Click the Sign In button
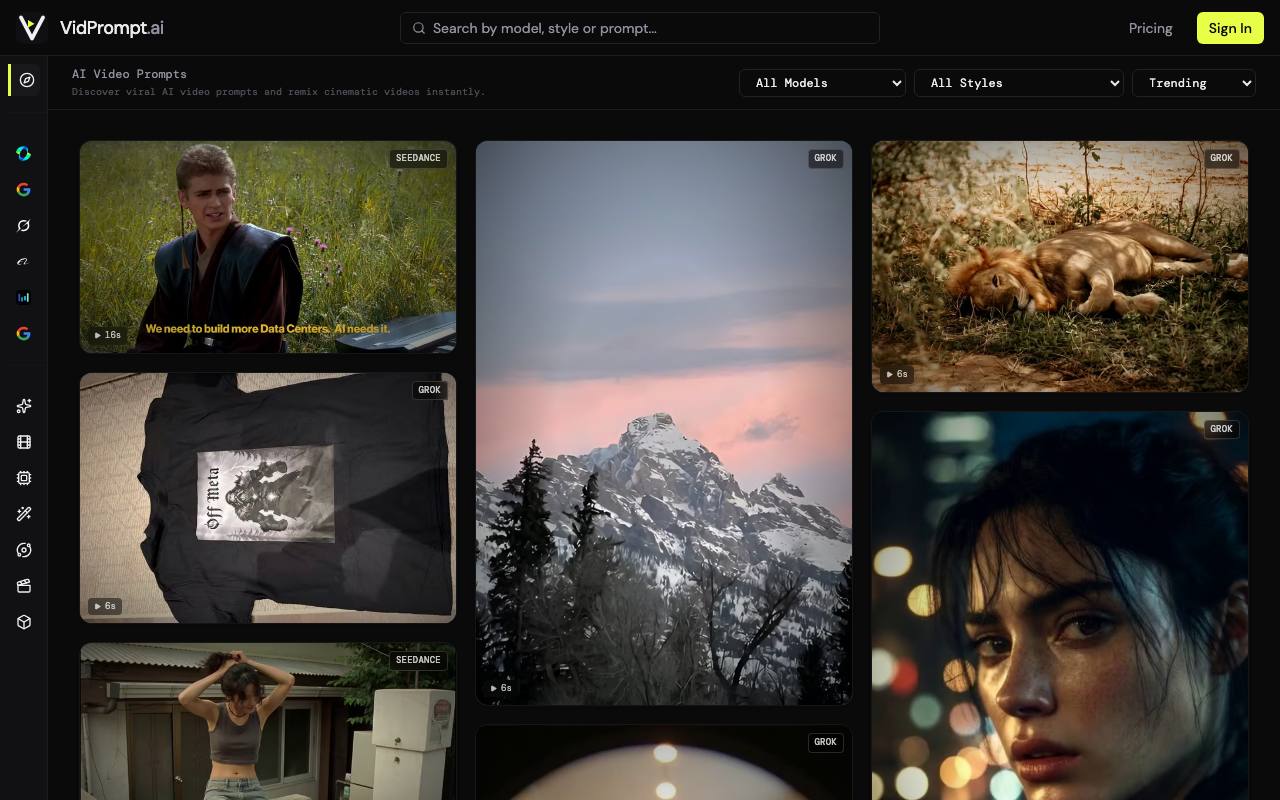Viewport: 1280px width, 800px height. [1230, 28]
